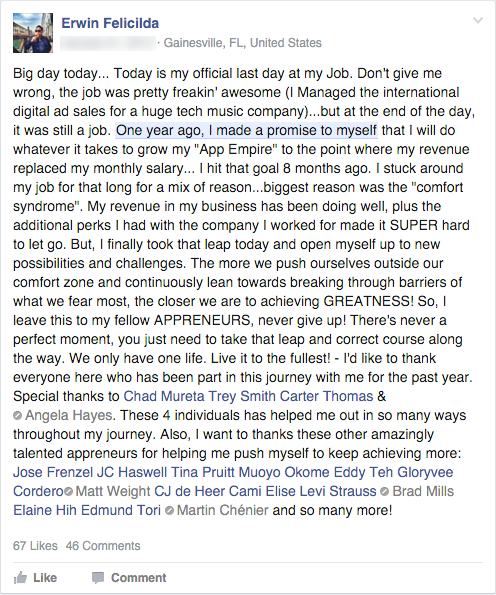This screenshot has width=496, height=595.
Task: Click the icon beside Matt Weight
Action: coord(68,491)
